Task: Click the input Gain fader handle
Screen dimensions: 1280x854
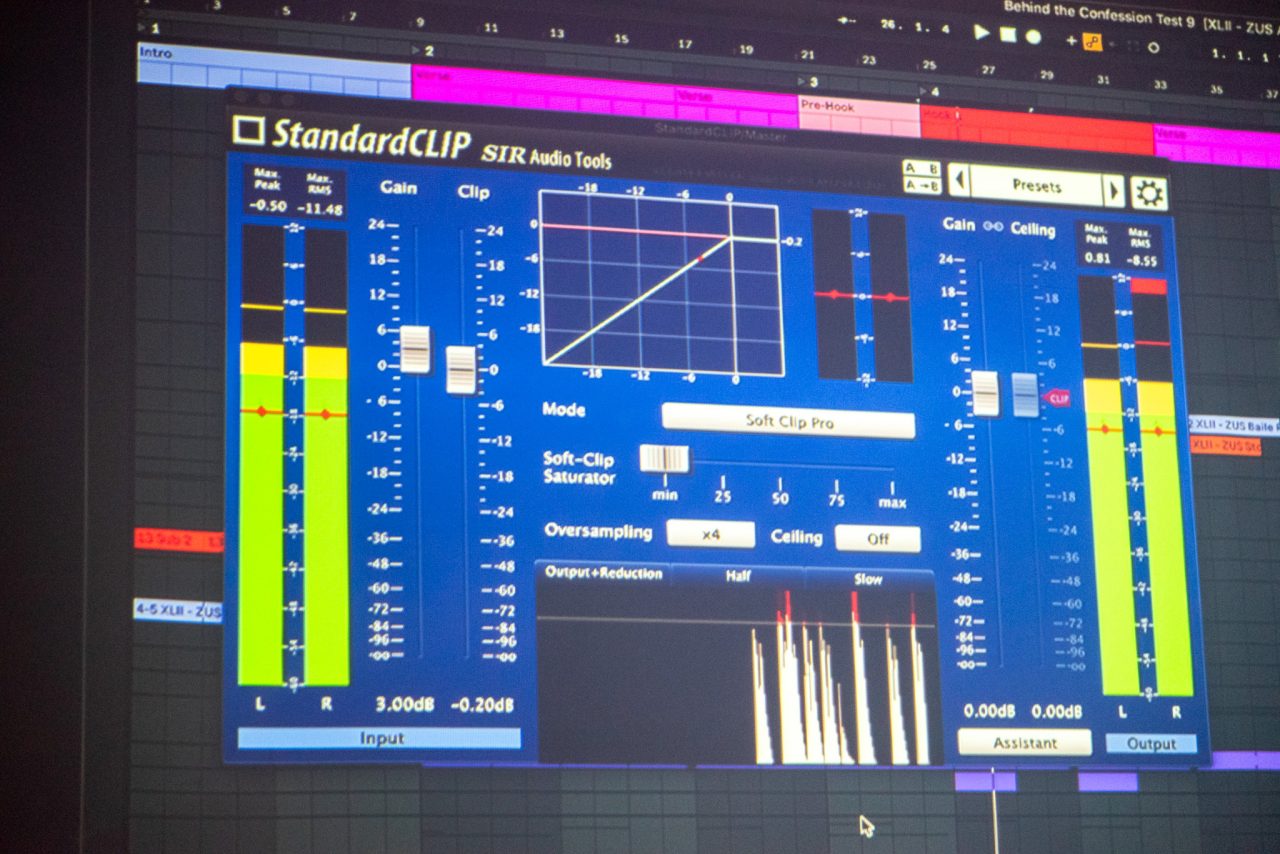Action: point(415,349)
